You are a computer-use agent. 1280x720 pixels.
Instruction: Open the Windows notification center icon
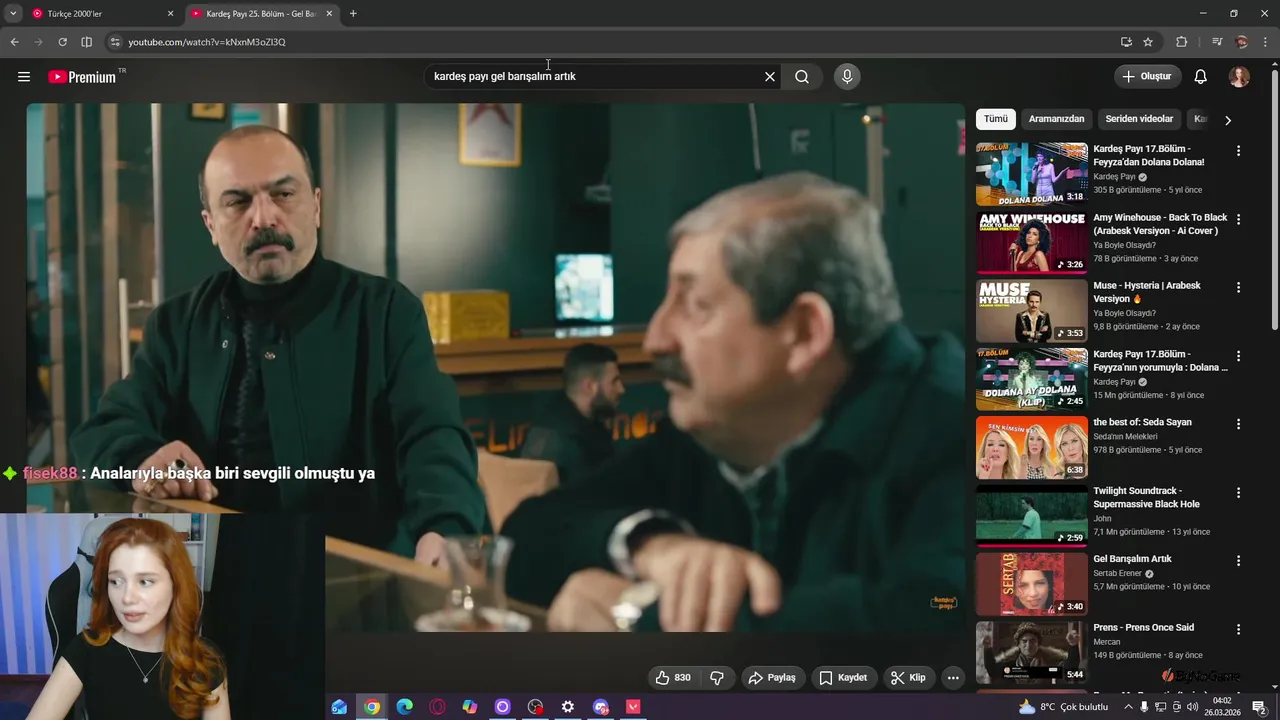1259,707
